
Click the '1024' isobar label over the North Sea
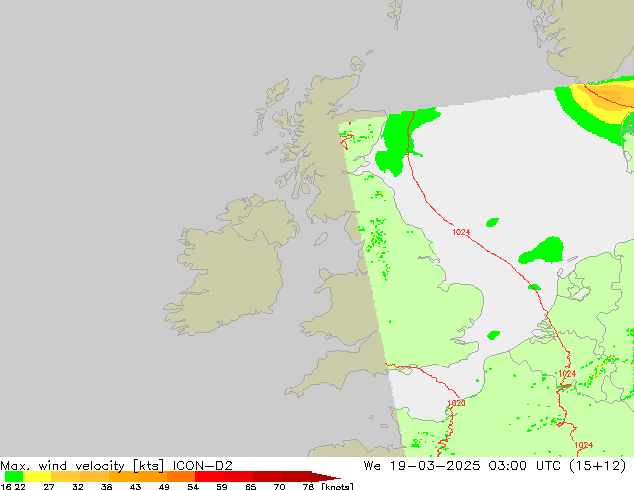point(461,232)
